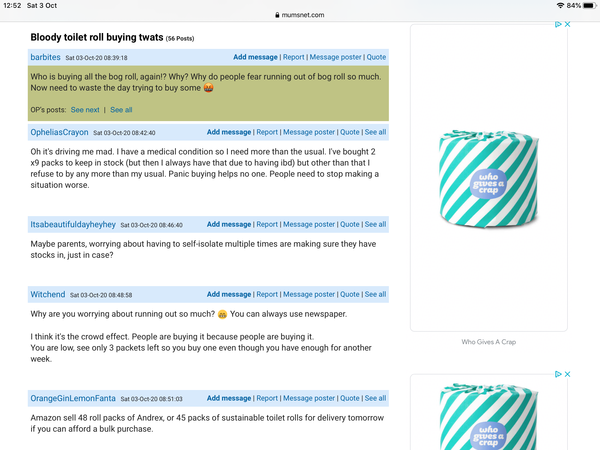Open Itsabeautifuldayheyhey profile

73,224
